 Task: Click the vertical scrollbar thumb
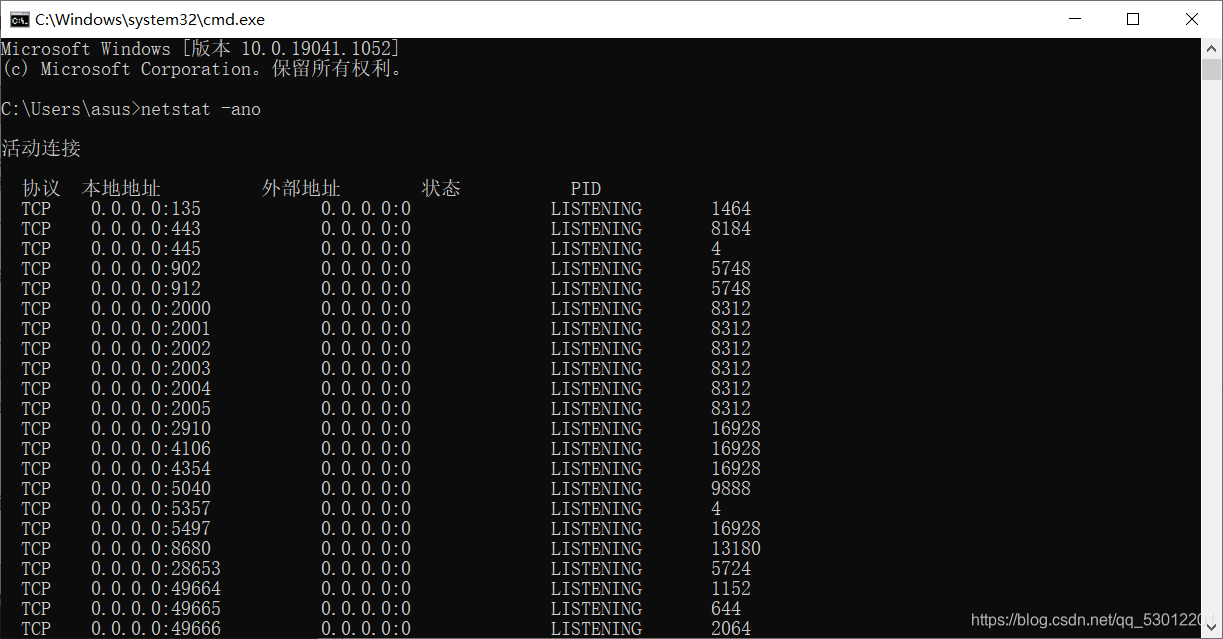pos(1212,69)
